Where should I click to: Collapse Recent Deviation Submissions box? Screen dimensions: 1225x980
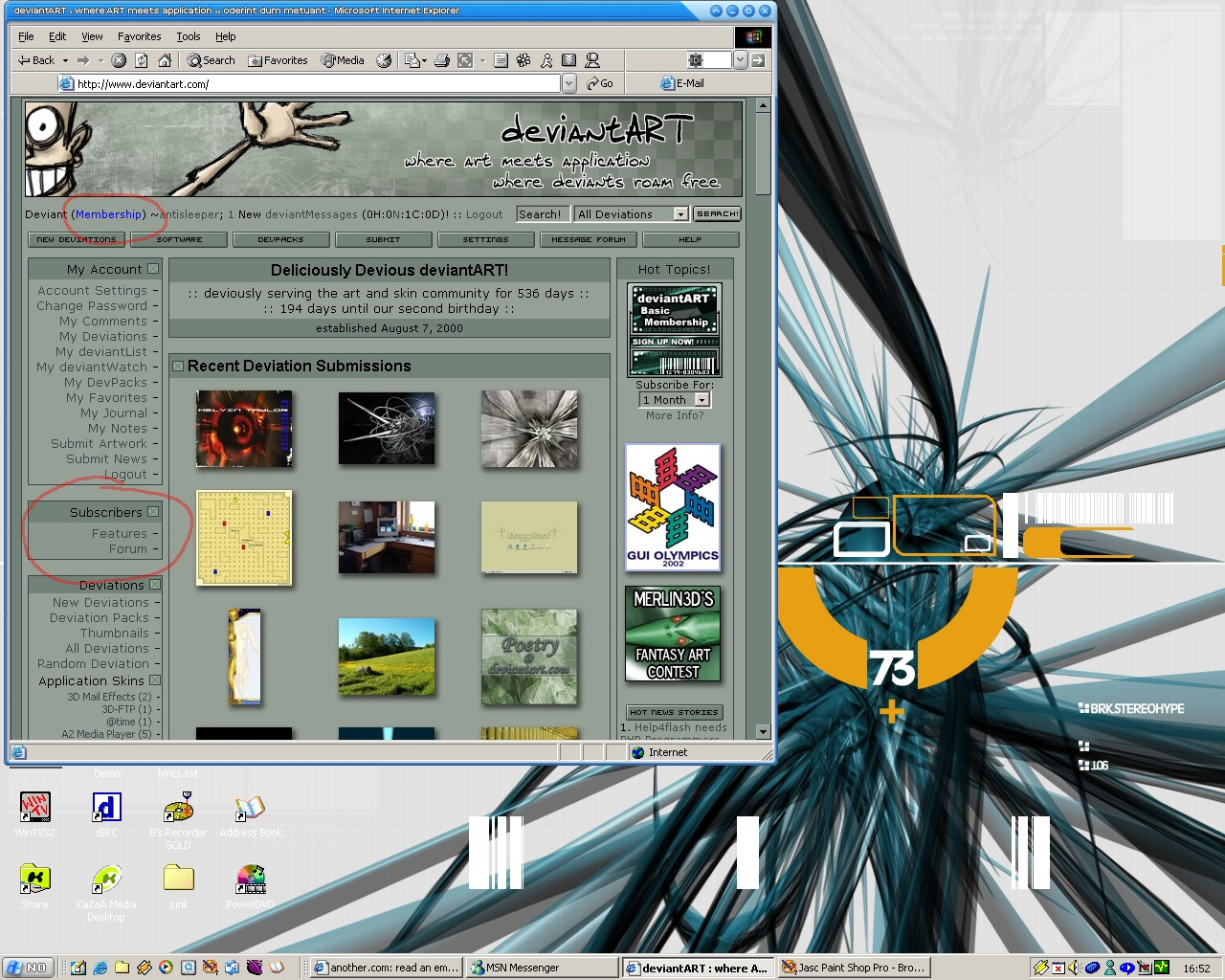point(178,366)
